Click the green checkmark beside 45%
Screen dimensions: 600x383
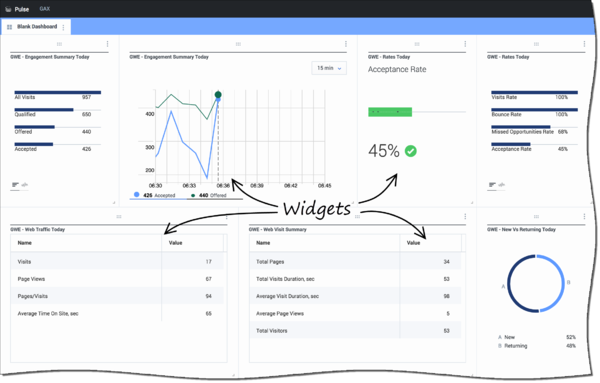(411, 151)
